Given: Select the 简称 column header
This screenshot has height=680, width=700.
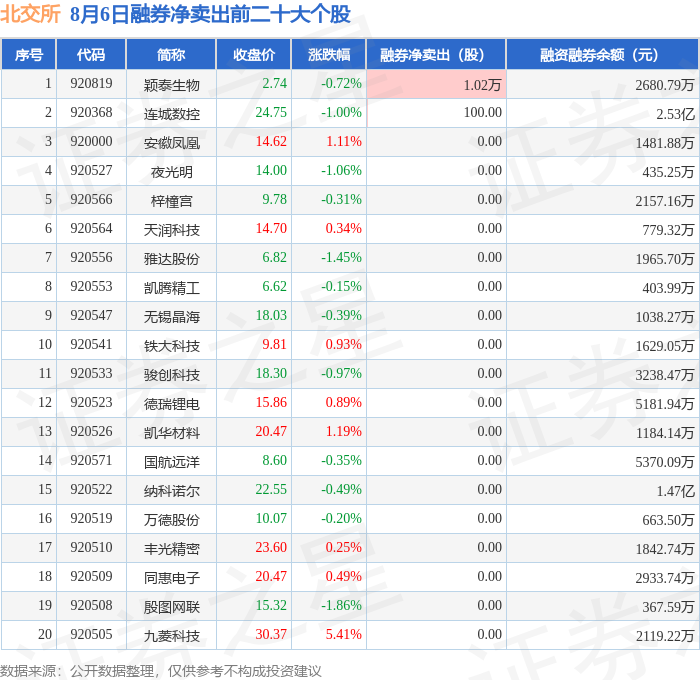Looking at the screenshot, I should click(x=171, y=54).
